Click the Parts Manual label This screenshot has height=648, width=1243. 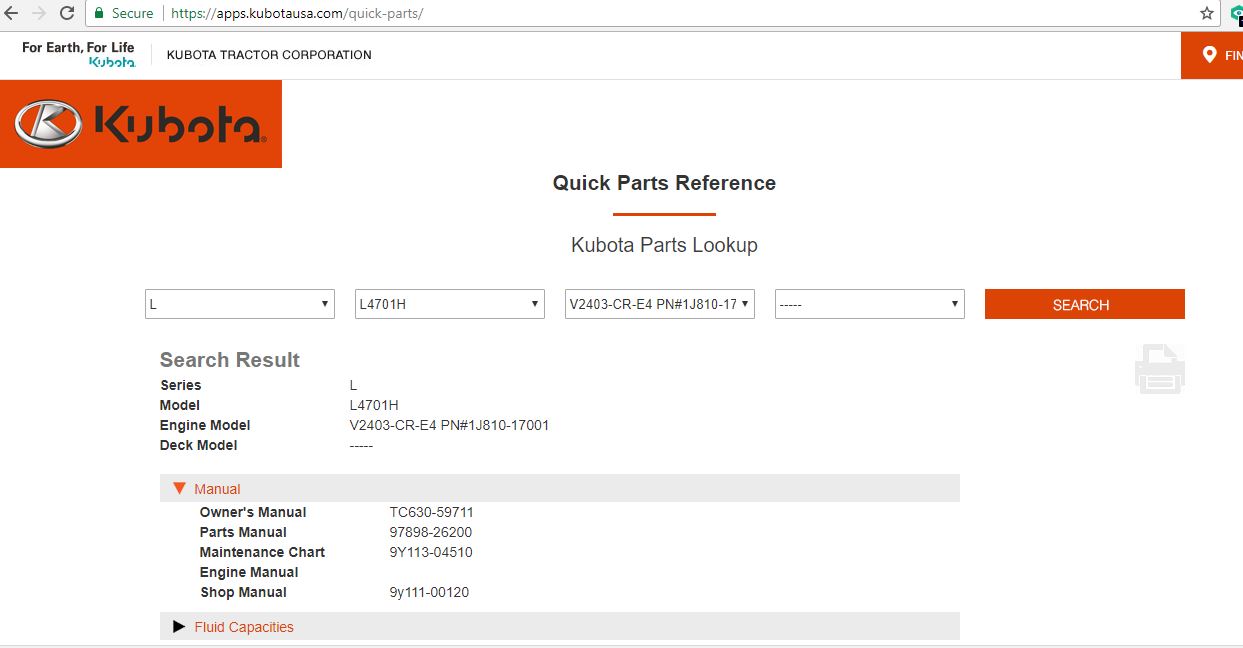point(243,532)
